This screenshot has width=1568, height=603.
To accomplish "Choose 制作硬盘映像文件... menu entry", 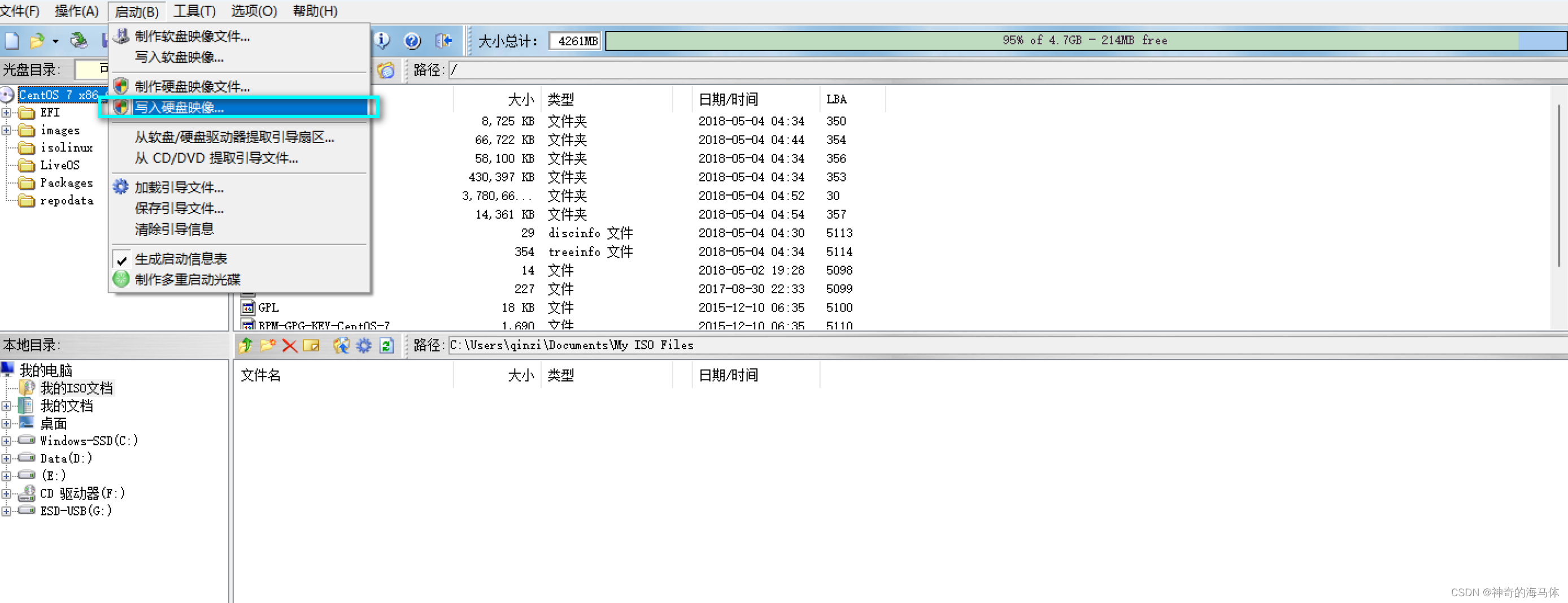I will [239, 86].
